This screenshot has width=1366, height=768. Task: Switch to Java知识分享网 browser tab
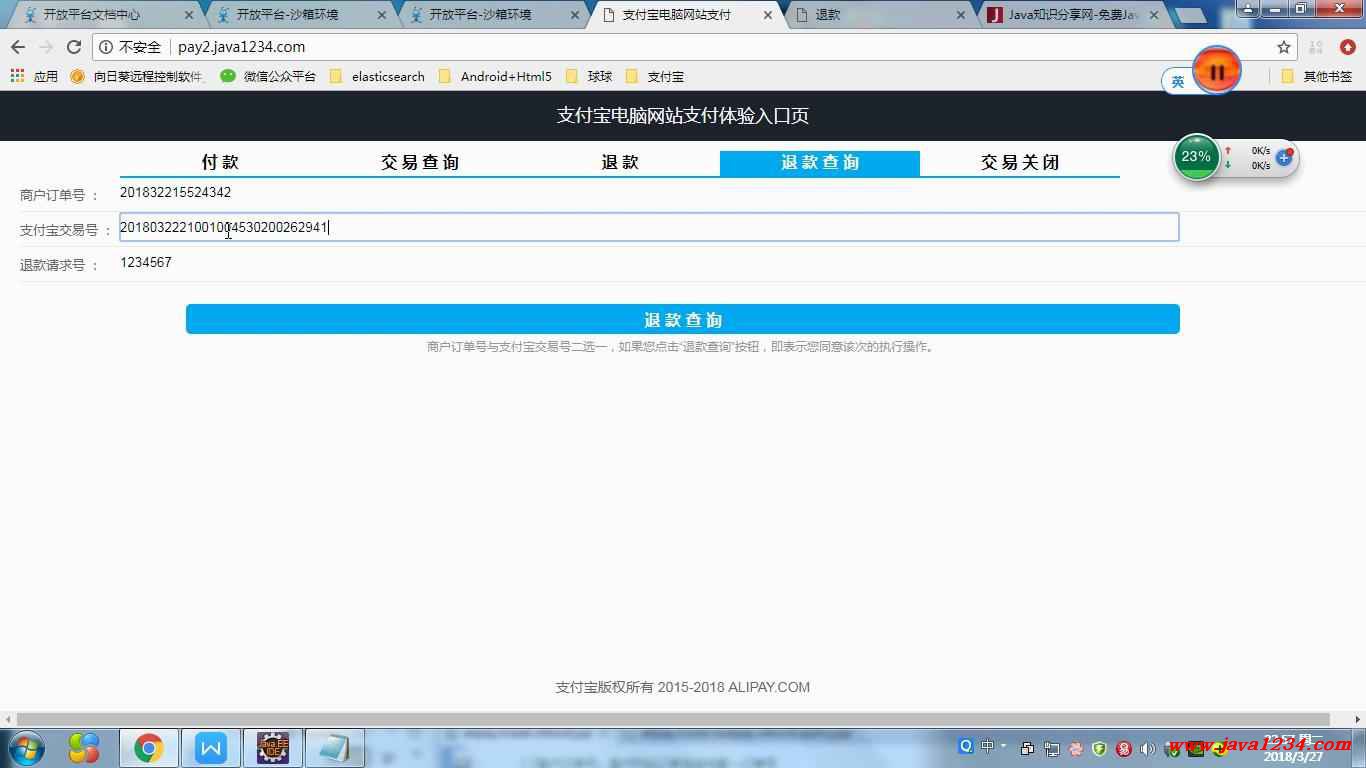pyautogui.click(x=1073, y=15)
